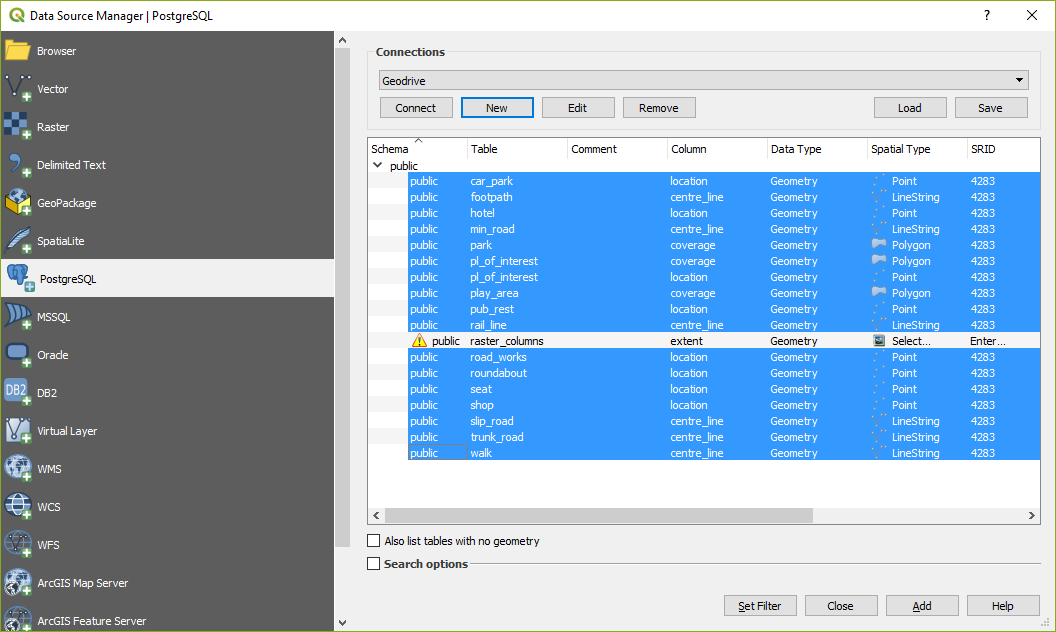The image size is (1056, 632).
Task: Select the footpath table row
Action: coord(724,197)
